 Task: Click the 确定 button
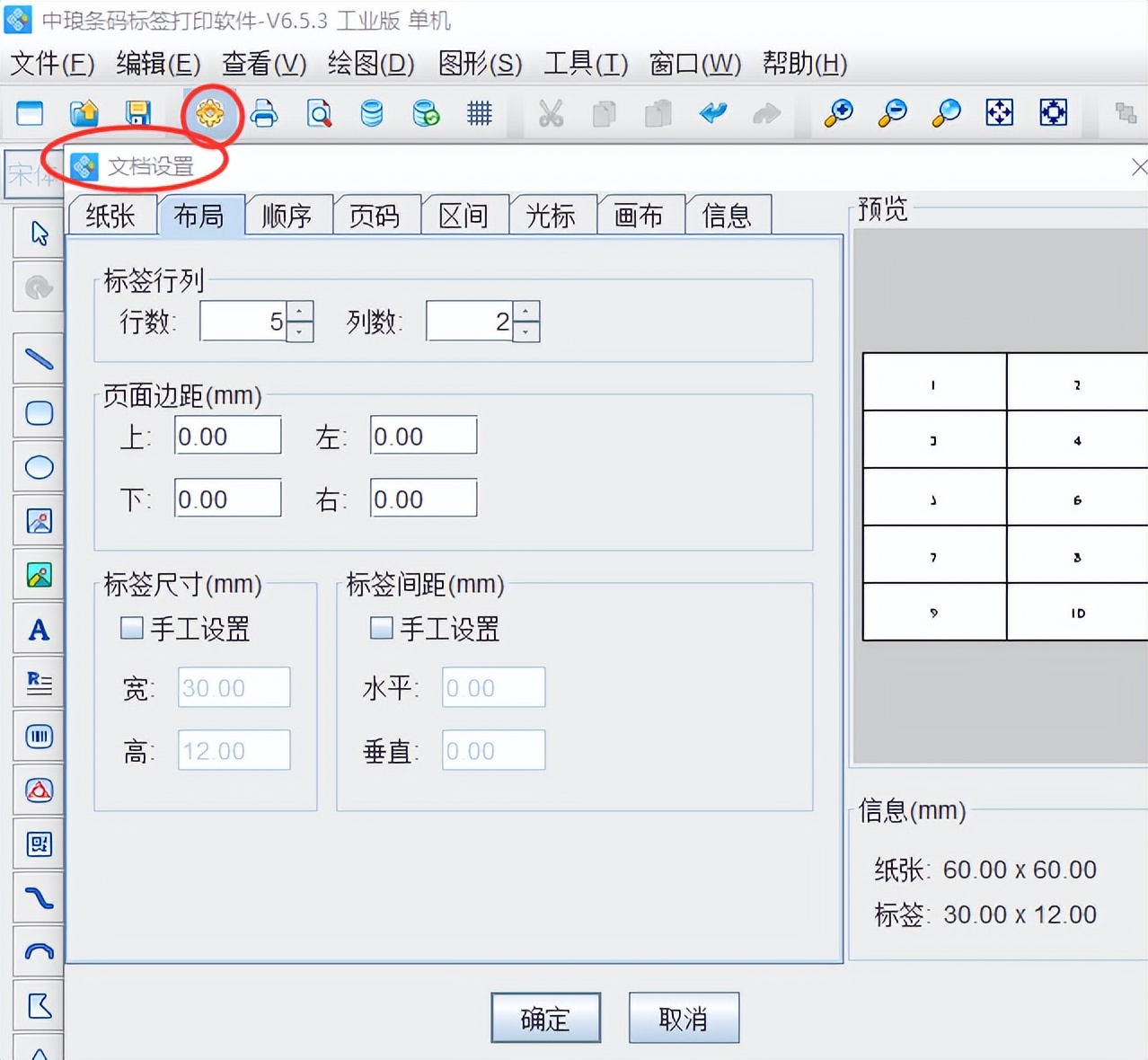pyautogui.click(x=545, y=1018)
